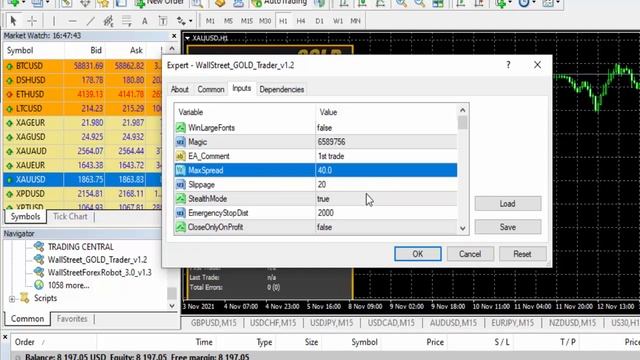Screen dimensions: 640x360
Task: Select the text 'A' tool
Action: 144,21
